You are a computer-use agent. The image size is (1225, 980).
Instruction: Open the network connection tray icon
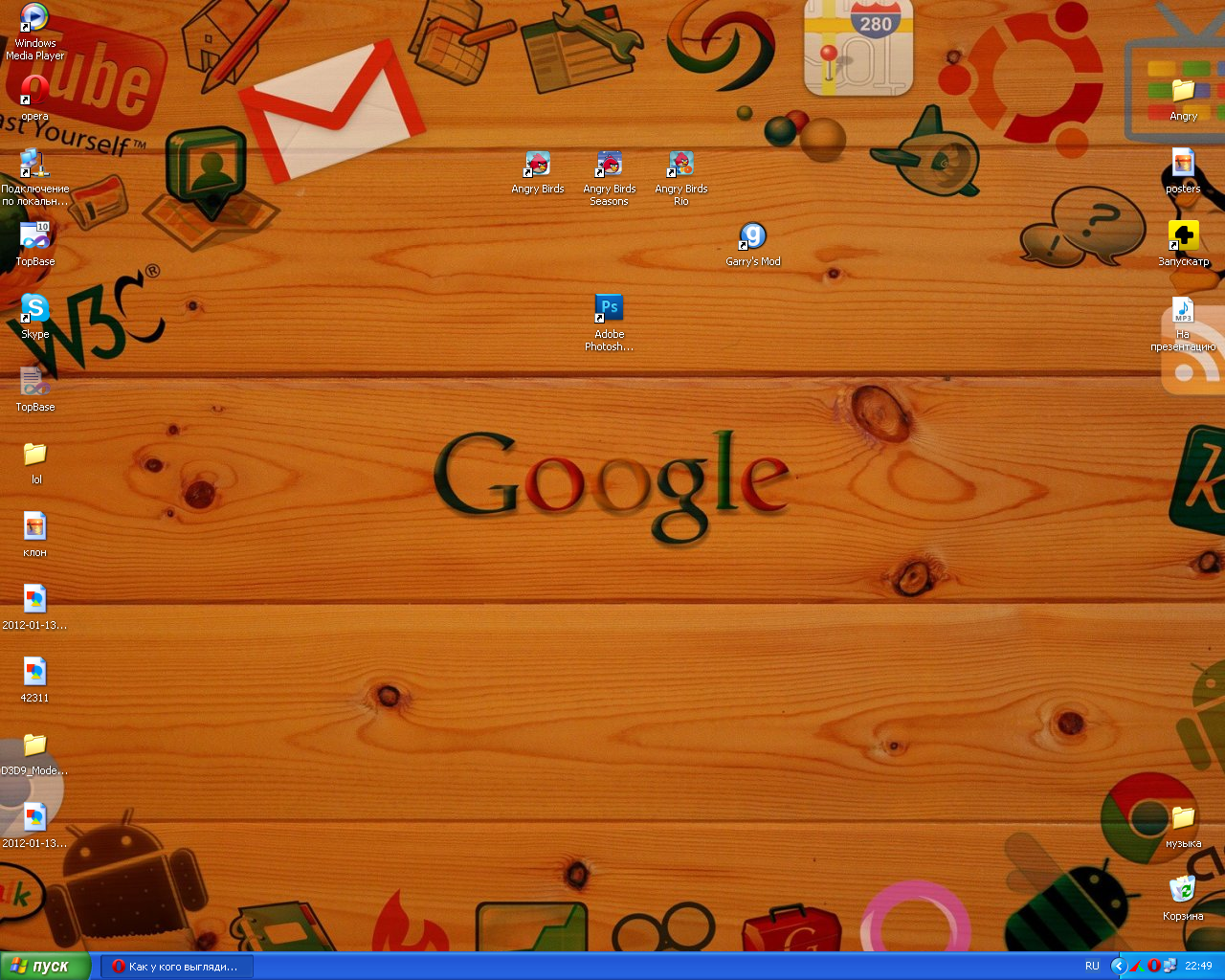(1169, 967)
